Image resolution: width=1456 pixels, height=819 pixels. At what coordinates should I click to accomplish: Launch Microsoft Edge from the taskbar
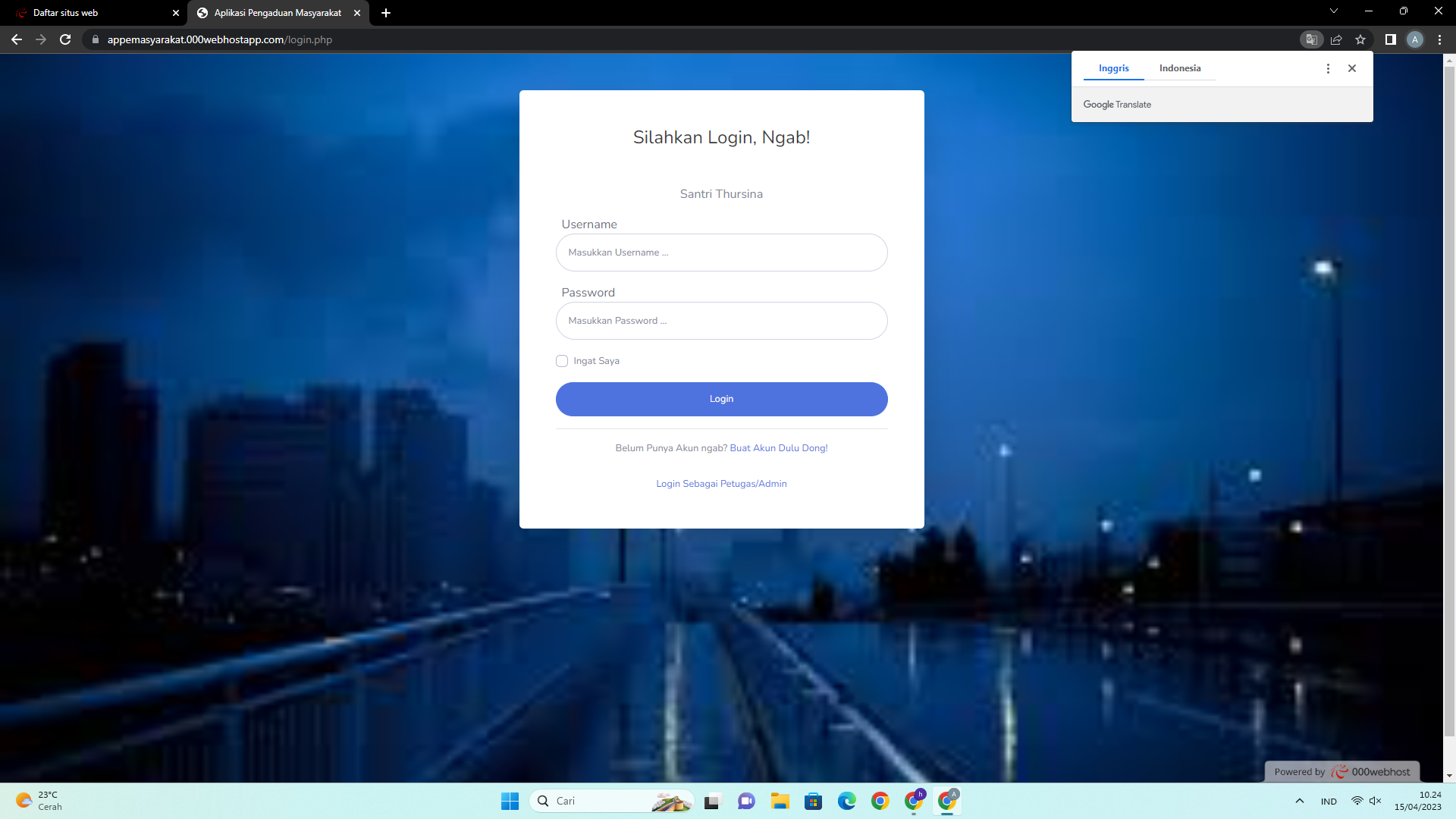tap(846, 801)
